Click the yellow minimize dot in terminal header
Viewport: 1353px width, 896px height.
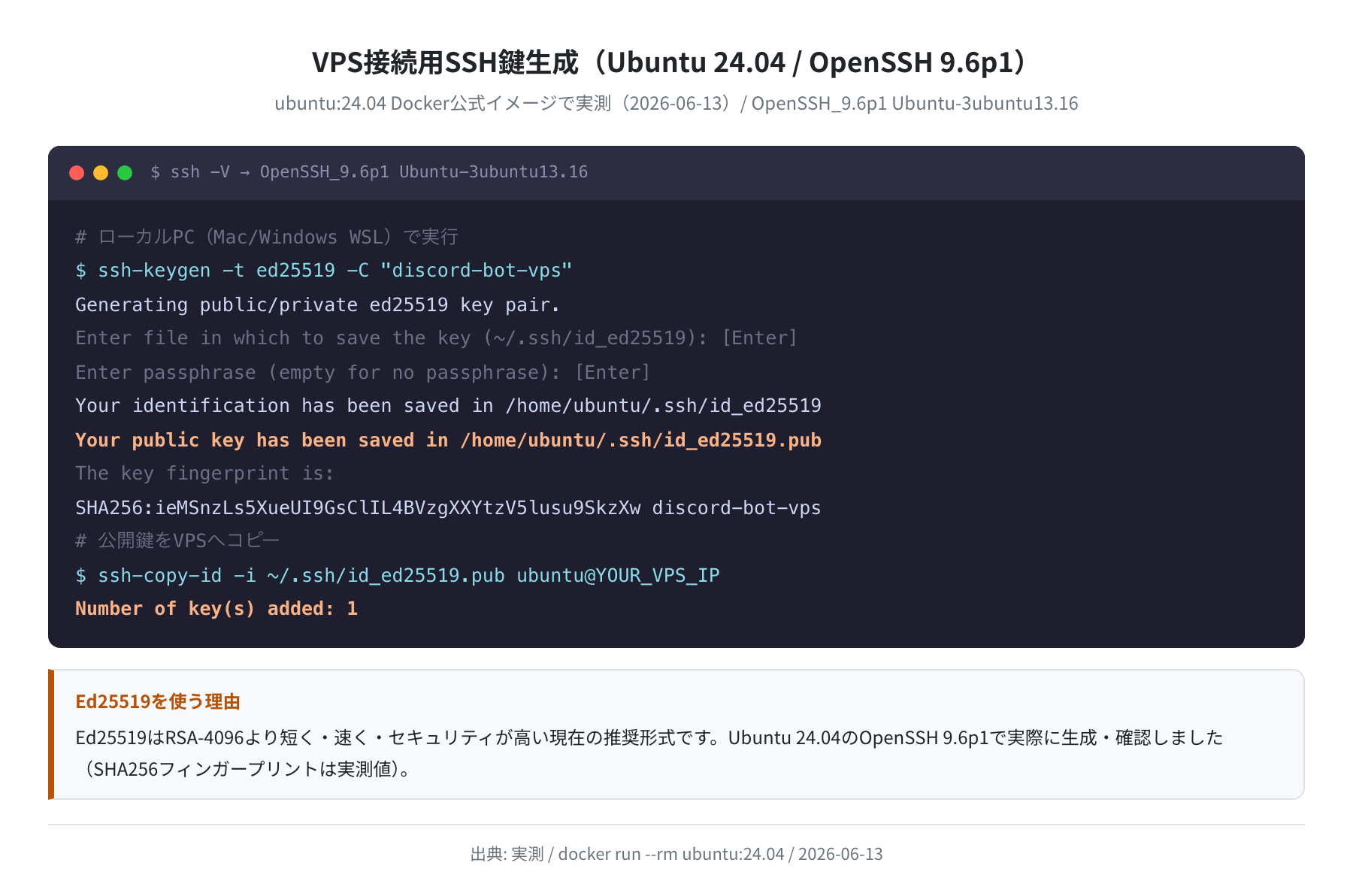click(x=101, y=173)
